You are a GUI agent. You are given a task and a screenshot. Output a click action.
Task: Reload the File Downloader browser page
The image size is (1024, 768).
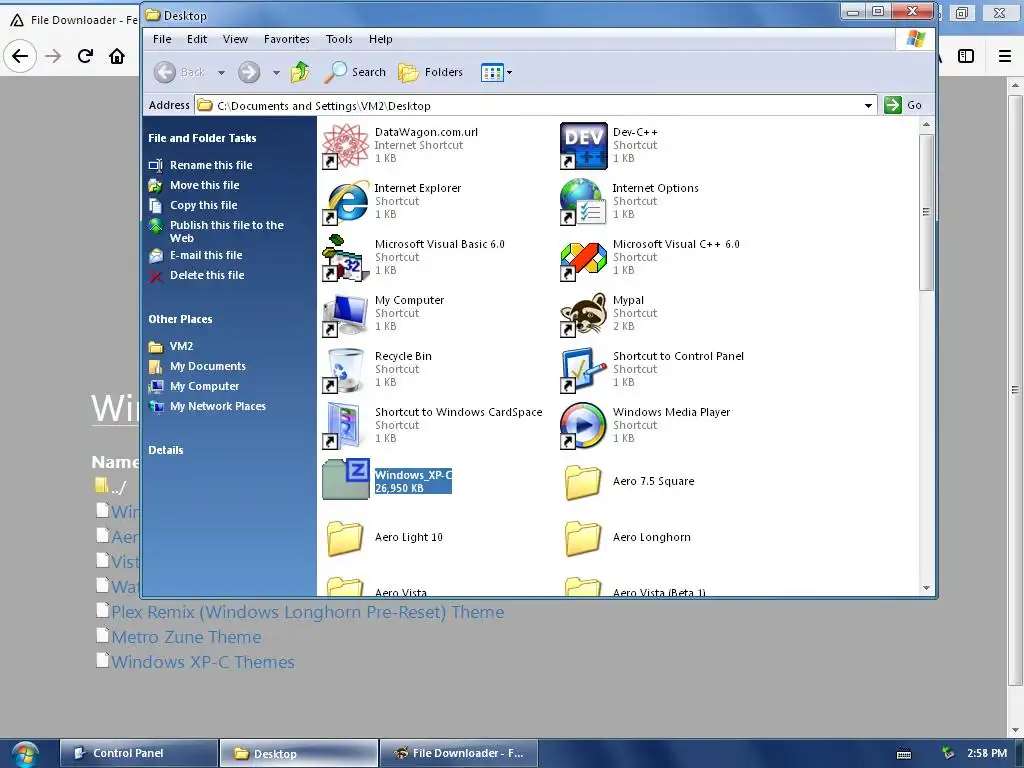coord(85,56)
